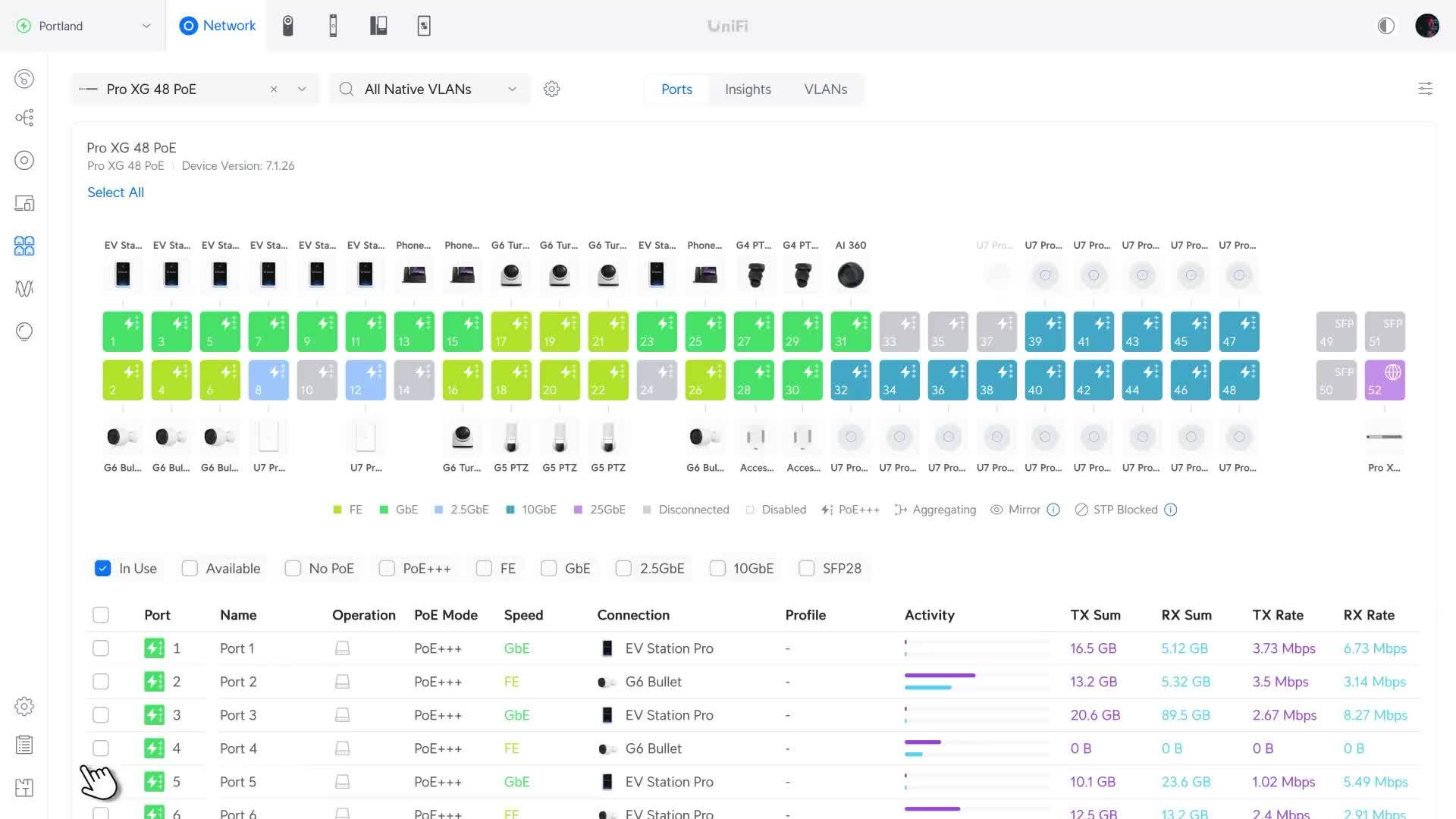The width and height of the screenshot is (1456, 819).
Task: Expand the Portland site dropdown
Action: click(x=146, y=26)
